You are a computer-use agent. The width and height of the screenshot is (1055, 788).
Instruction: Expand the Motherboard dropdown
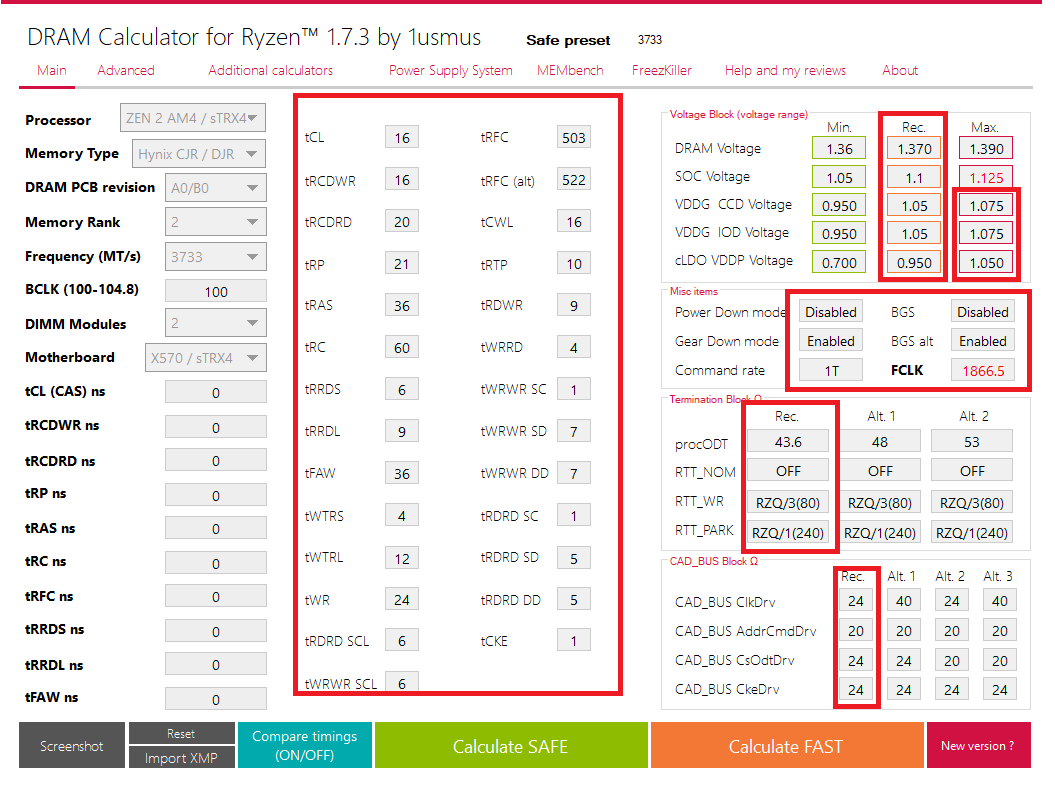pos(205,357)
